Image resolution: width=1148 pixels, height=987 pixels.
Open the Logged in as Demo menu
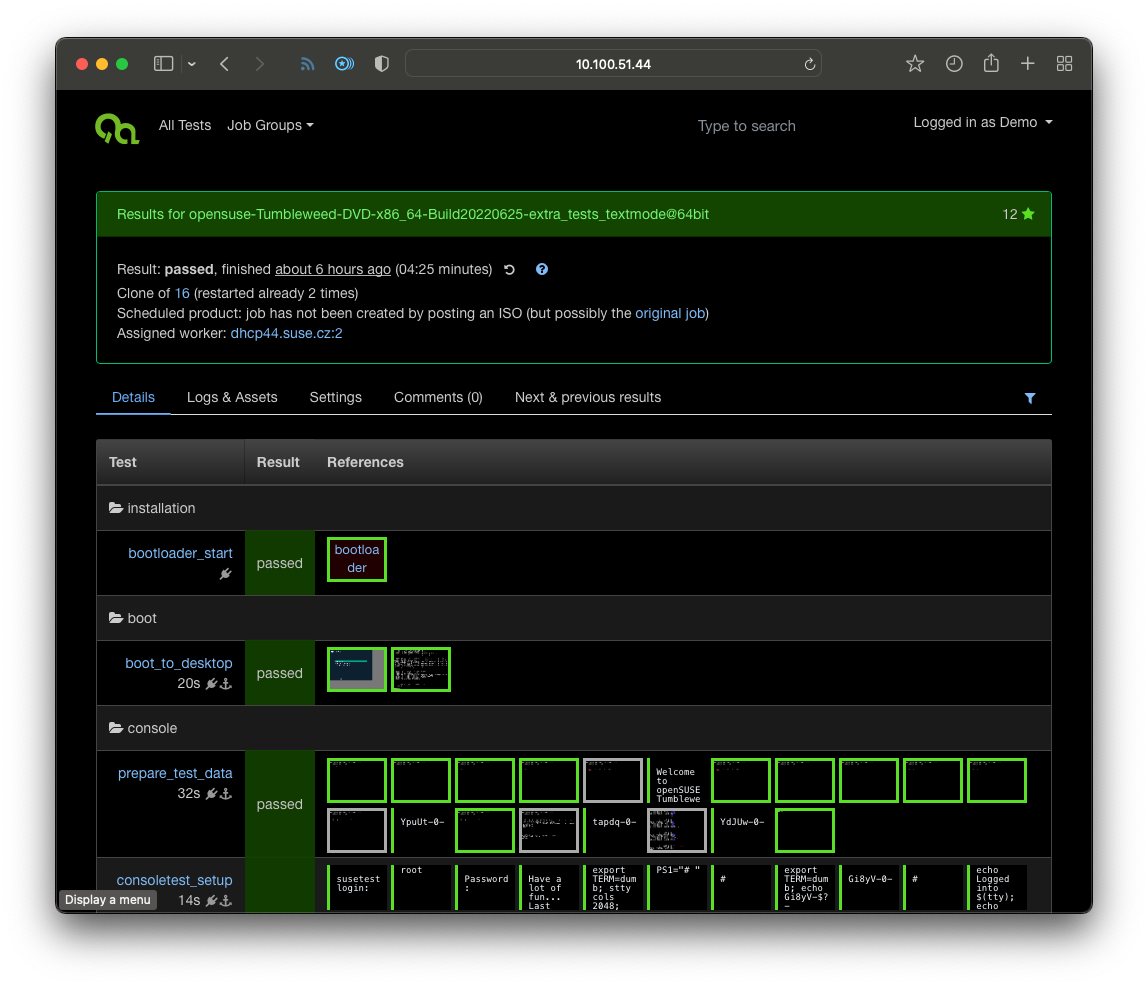pyautogui.click(x=983, y=122)
